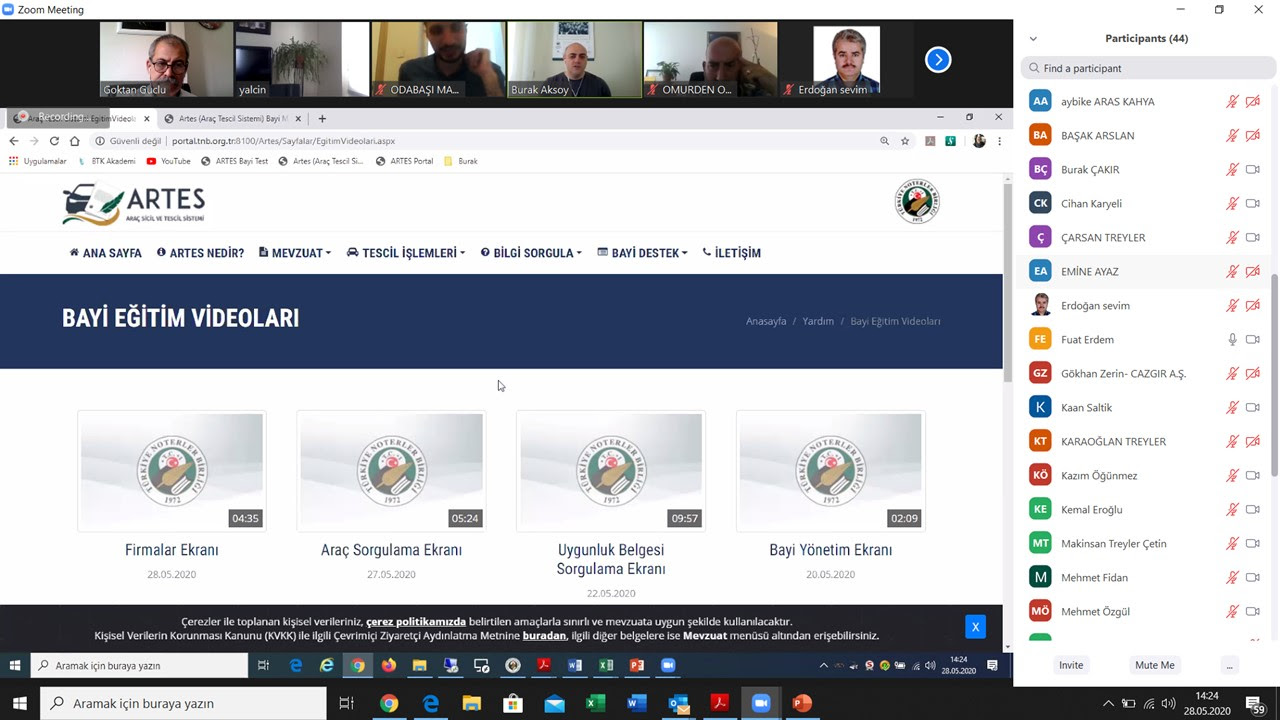Click the Excel icon in the taskbar
1280x720 pixels.
click(x=595, y=703)
